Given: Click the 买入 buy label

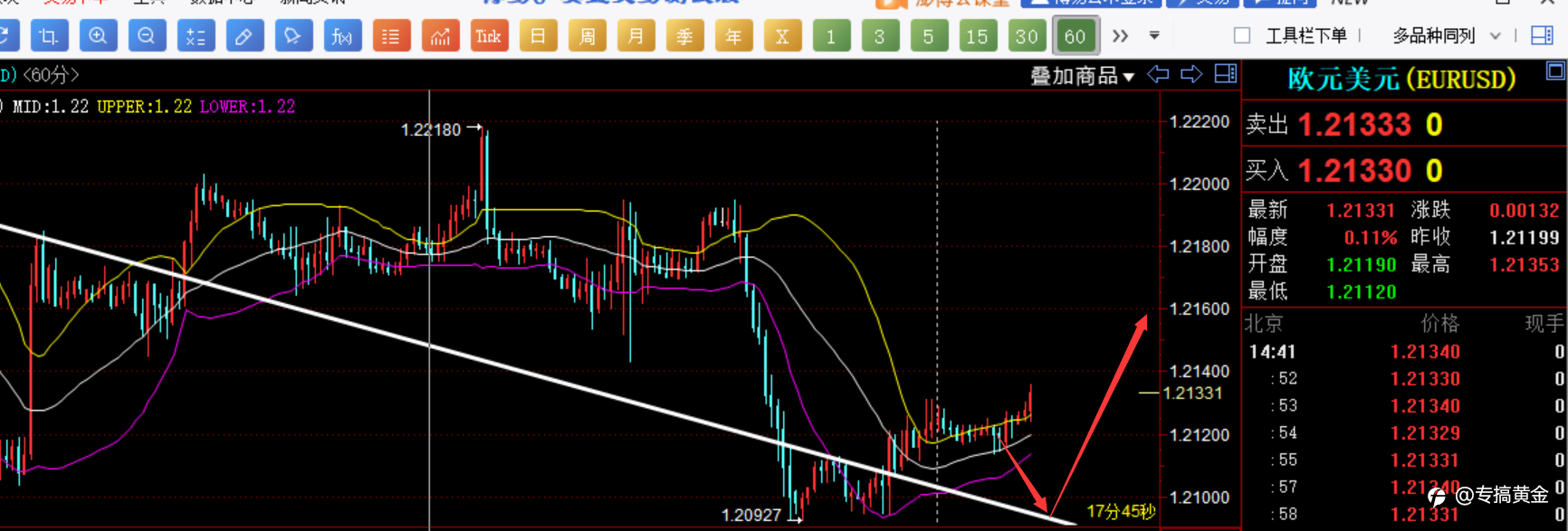Looking at the screenshot, I should [1267, 170].
